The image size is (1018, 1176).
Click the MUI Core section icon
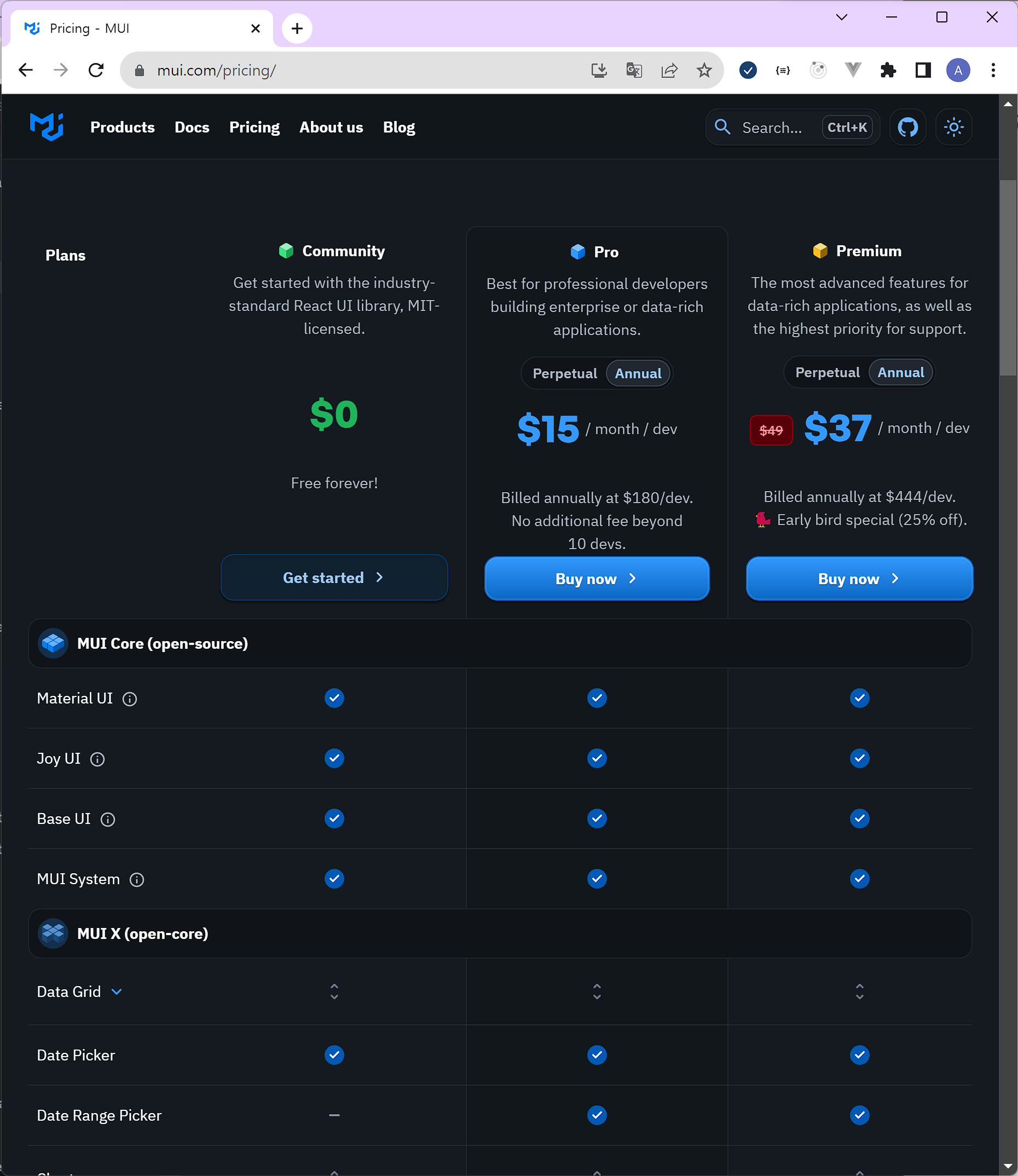[53, 643]
